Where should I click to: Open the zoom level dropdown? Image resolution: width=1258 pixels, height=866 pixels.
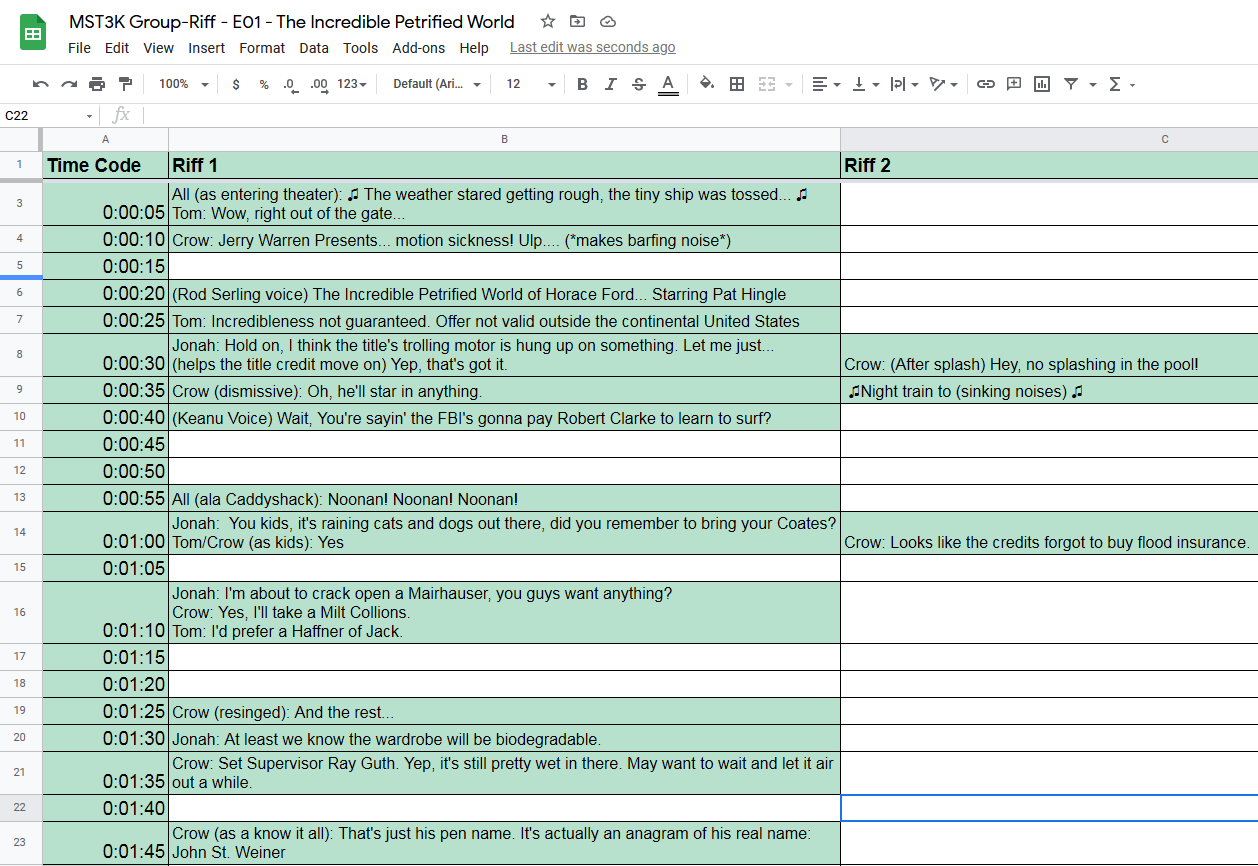184,84
